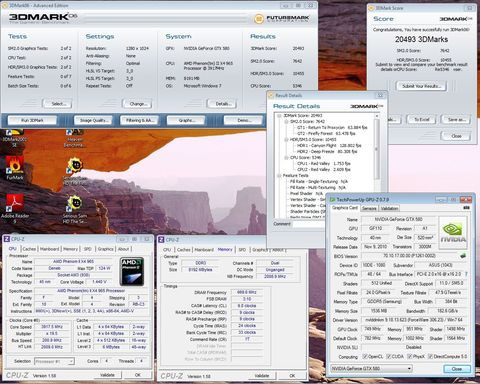The image size is (480, 384).
Task: Switch to the Validation tab in GPU-Z
Action: (x=389, y=208)
